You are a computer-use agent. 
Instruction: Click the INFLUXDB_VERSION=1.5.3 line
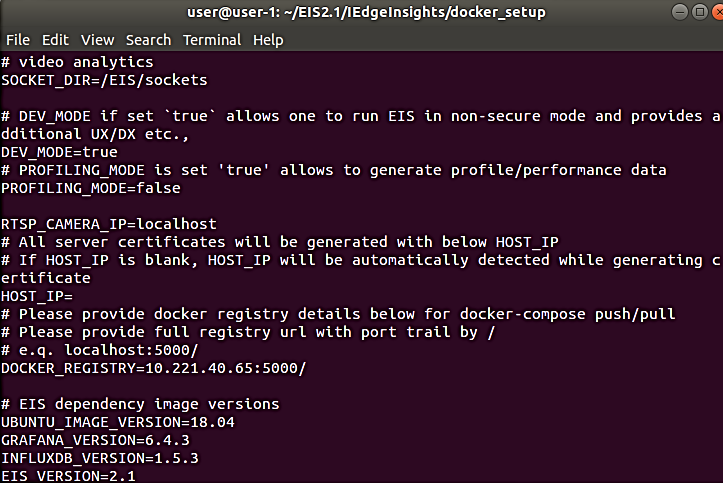pos(99,458)
